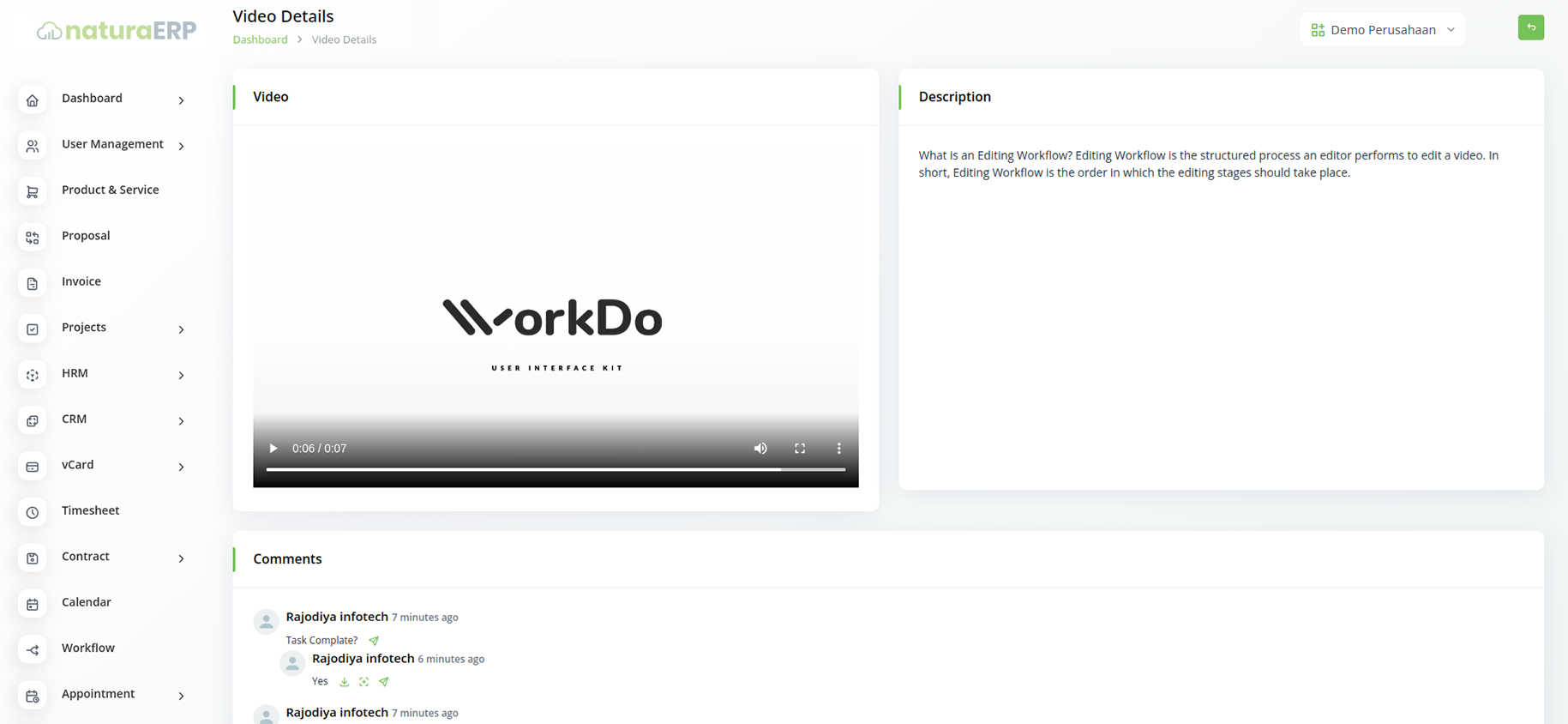Viewport: 1568px width, 724px height.
Task: Open the Workflow menu item
Action: (88, 648)
